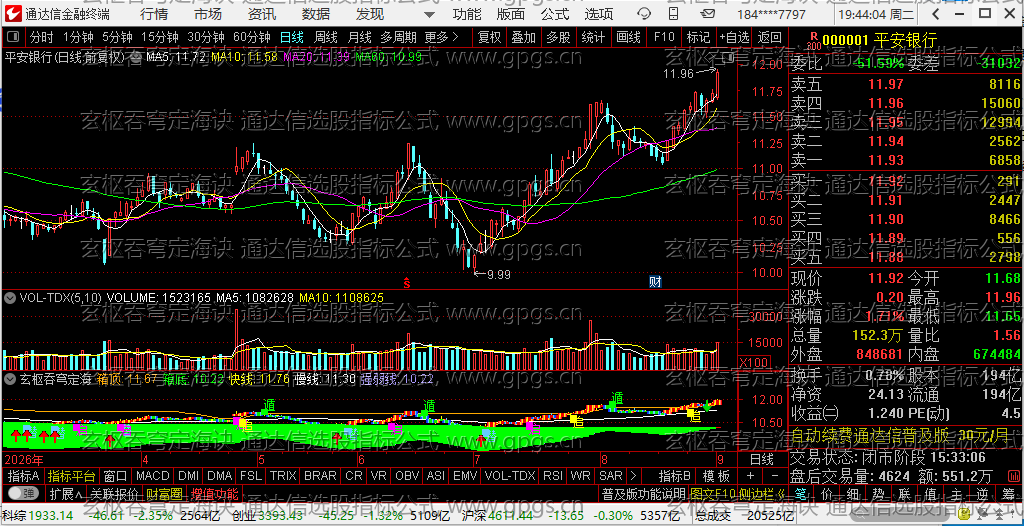Viewport: 1024px width, 526px height.
Task: Select the 笔 tab in side panel
Action: [x=803, y=494]
